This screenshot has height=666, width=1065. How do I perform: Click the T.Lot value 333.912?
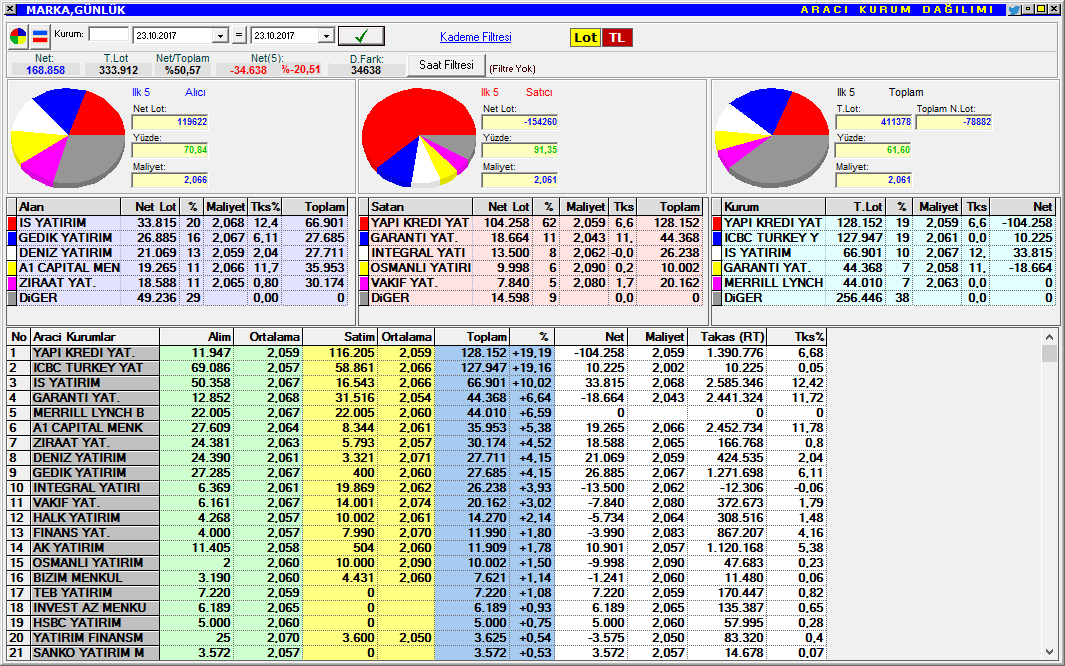point(118,70)
